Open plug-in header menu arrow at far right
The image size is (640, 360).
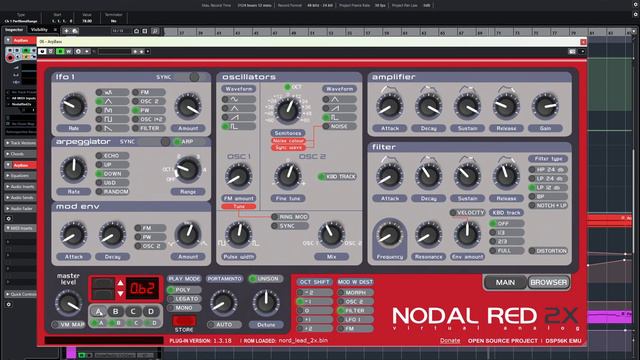pyautogui.click(x=582, y=51)
